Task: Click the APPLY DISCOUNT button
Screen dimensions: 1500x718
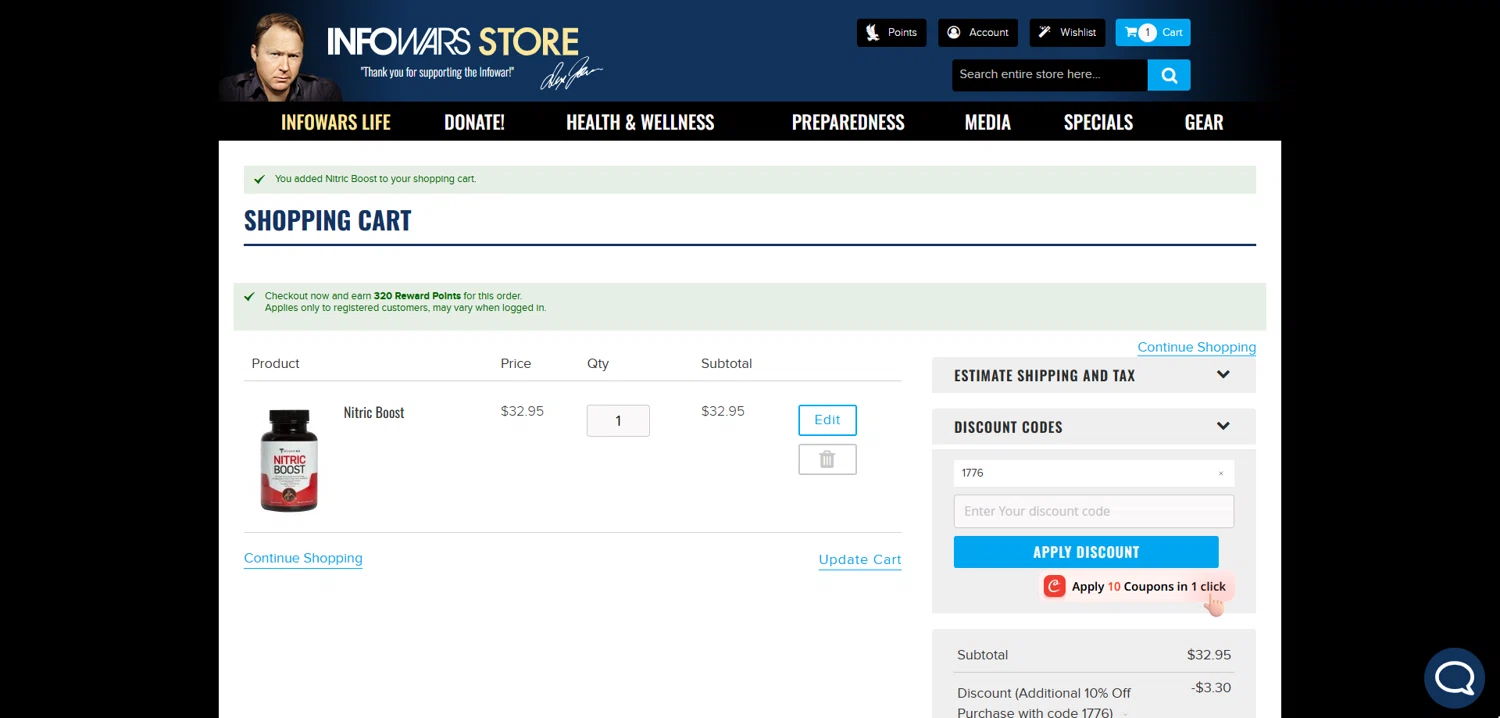Action: [x=1086, y=552]
